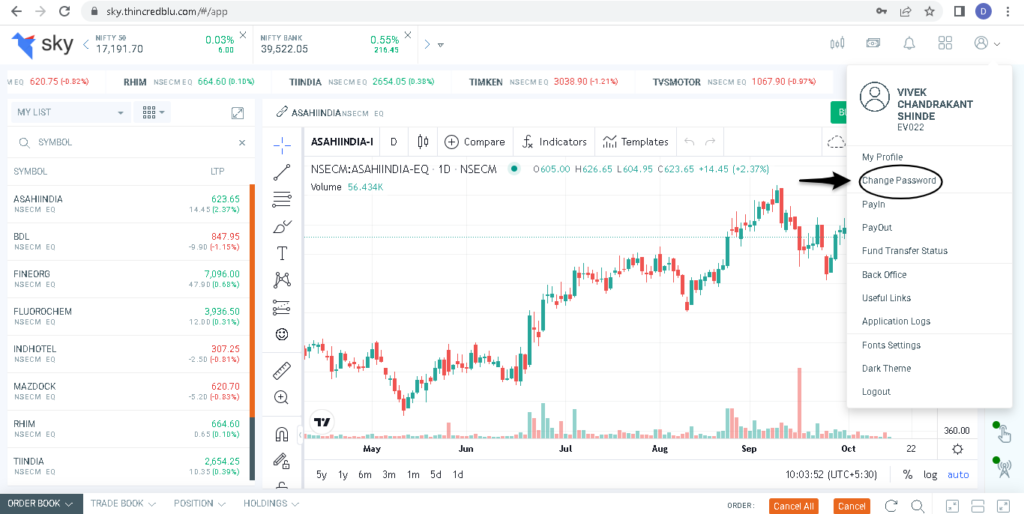Select ASAHIINDIA in the watchlist
The height and width of the screenshot is (514, 1024).
click(x=129, y=204)
